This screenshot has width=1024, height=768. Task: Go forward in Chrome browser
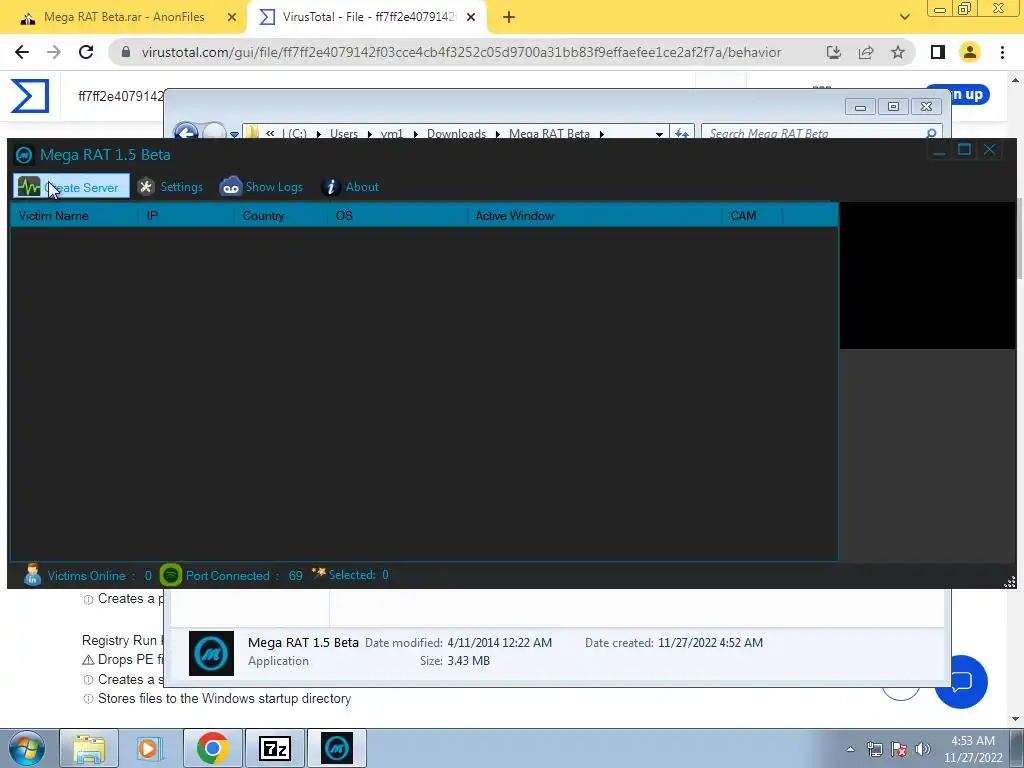tap(54, 52)
